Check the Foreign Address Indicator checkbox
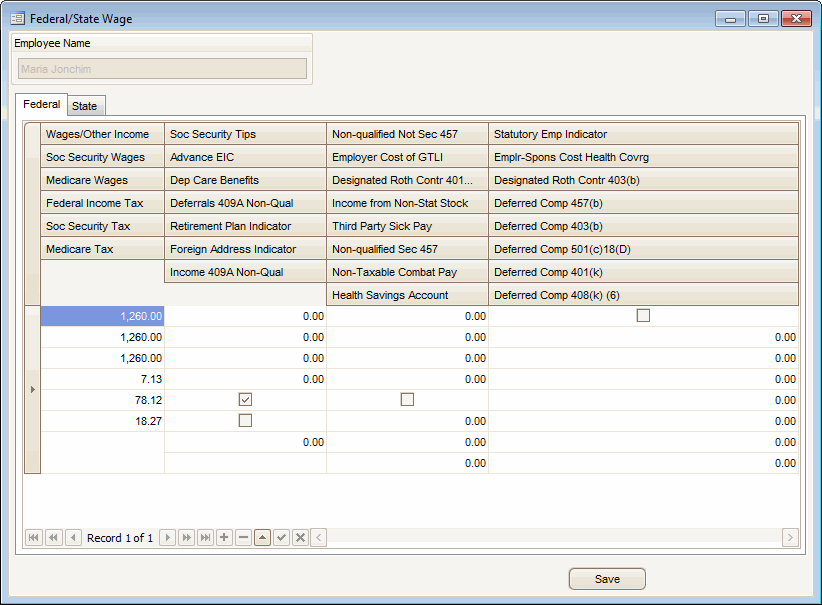Image resolution: width=822 pixels, height=605 pixels. 245,421
